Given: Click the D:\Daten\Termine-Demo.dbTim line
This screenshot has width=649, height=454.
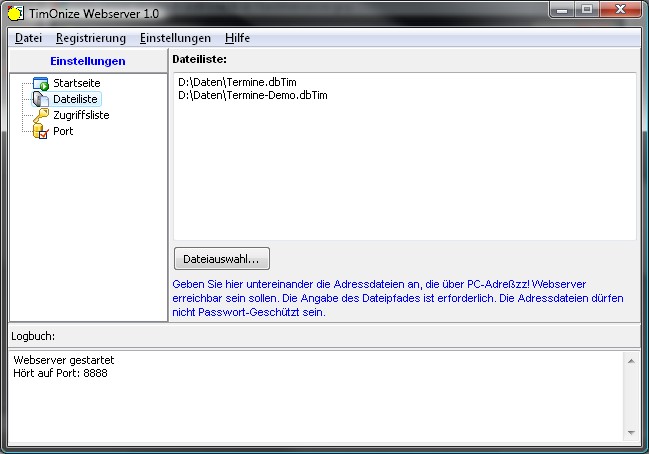Looking at the screenshot, I should coord(252,96).
